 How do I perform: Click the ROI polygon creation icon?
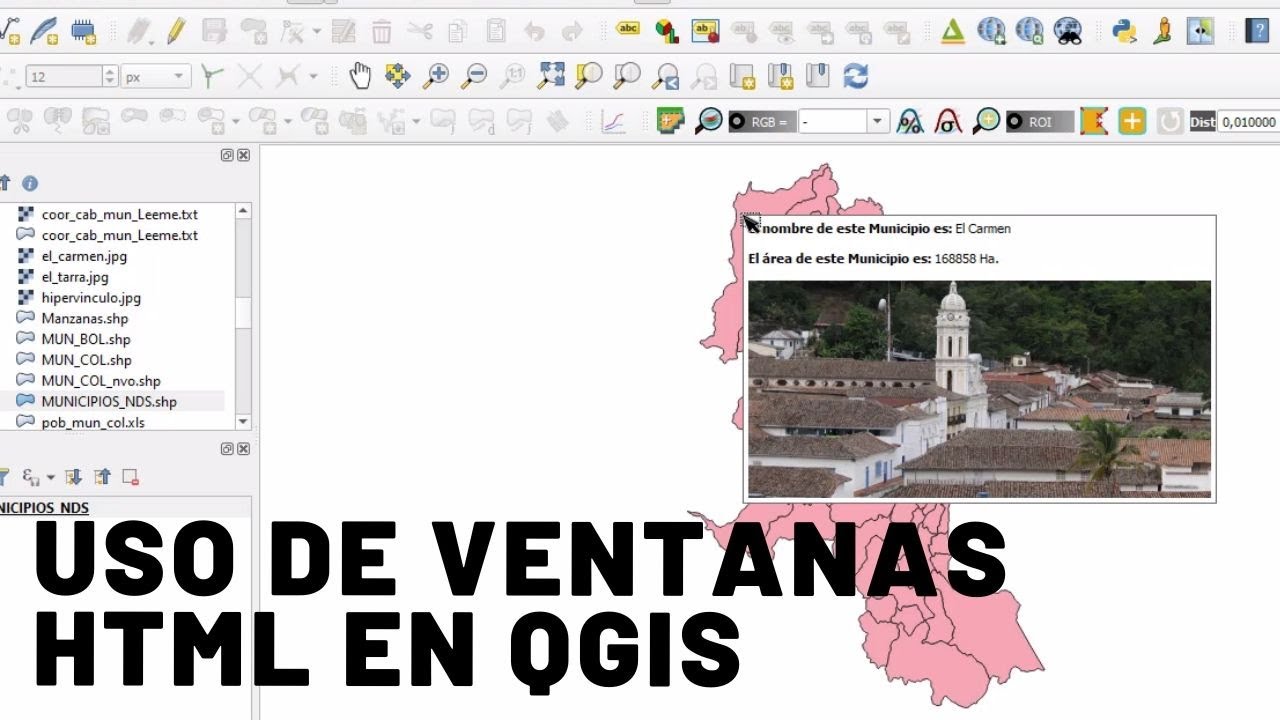pos(1094,122)
